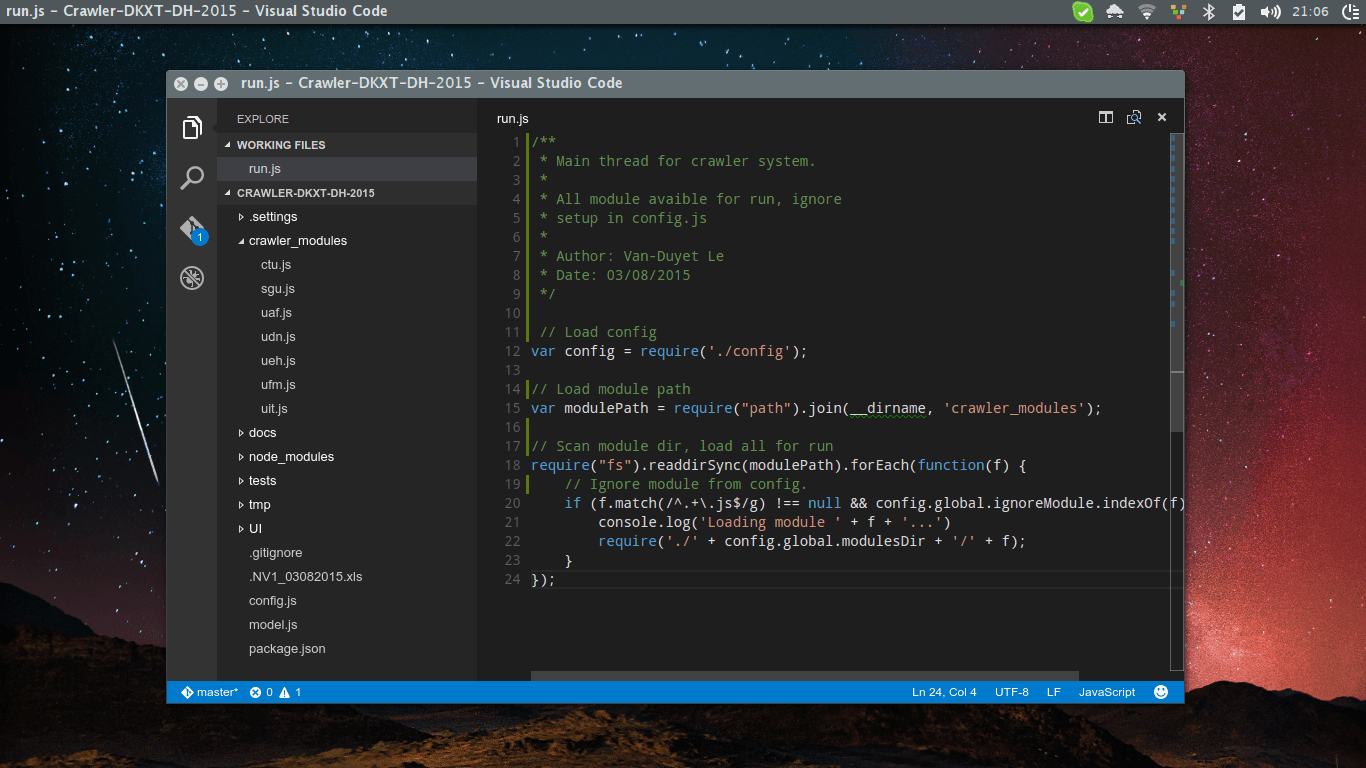Image resolution: width=1366 pixels, height=768 pixels.
Task: Click the master branch indicator in the status bar
Action: tap(209, 691)
